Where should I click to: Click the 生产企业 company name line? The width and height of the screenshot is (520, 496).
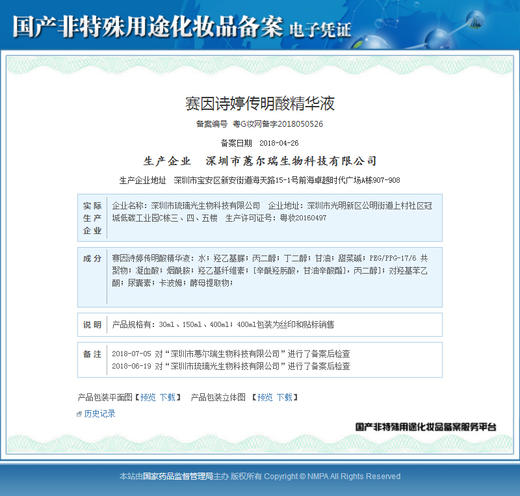click(x=260, y=161)
